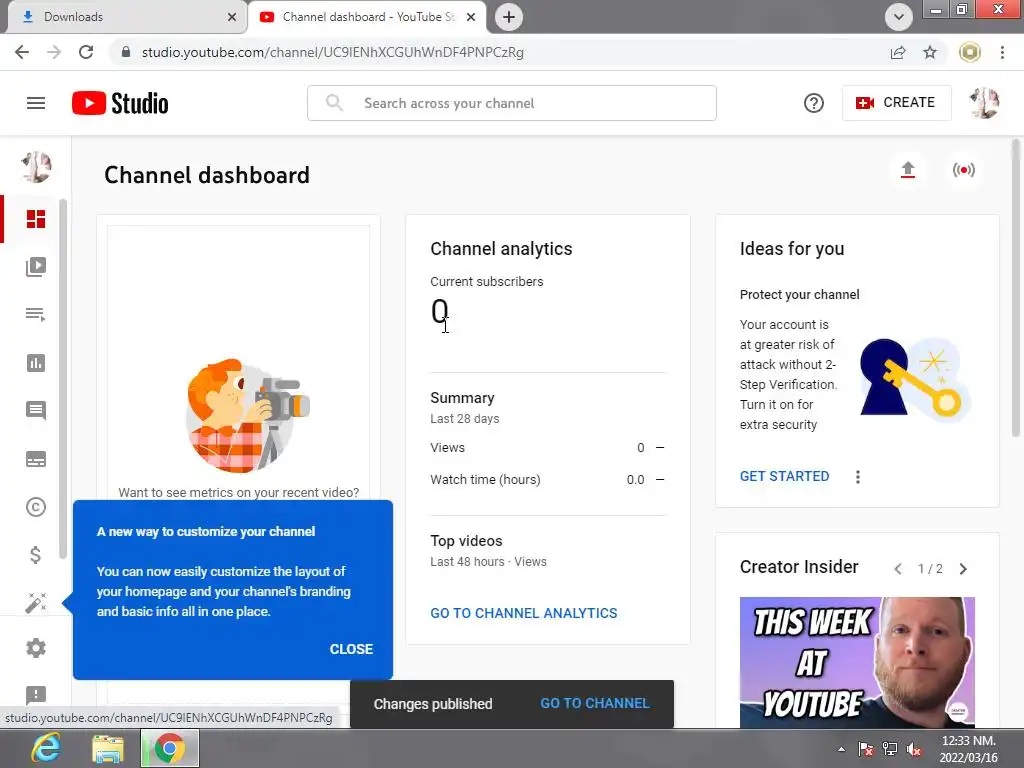Go to next Creator Insider card
The height and width of the screenshot is (768, 1024).
(x=963, y=569)
